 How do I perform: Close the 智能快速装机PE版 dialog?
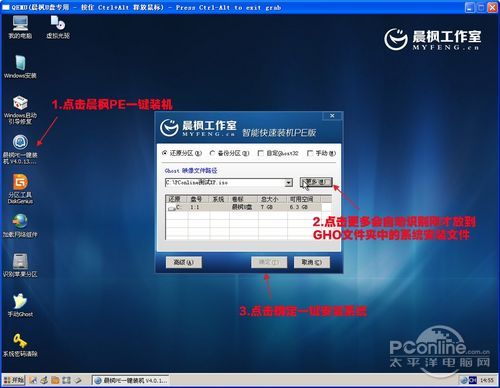tap(332, 116)
